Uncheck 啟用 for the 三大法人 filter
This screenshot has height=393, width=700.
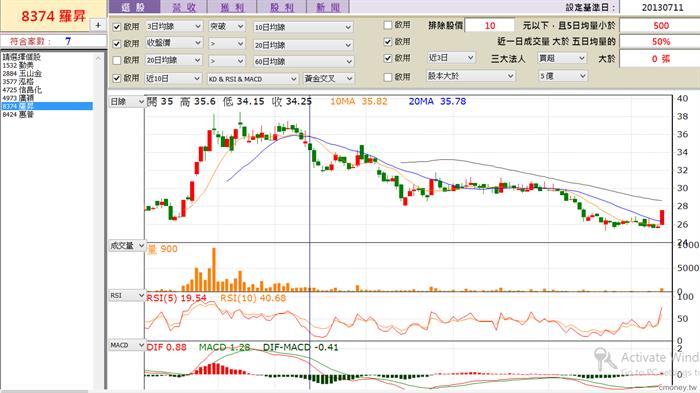[x=388, y=58]
